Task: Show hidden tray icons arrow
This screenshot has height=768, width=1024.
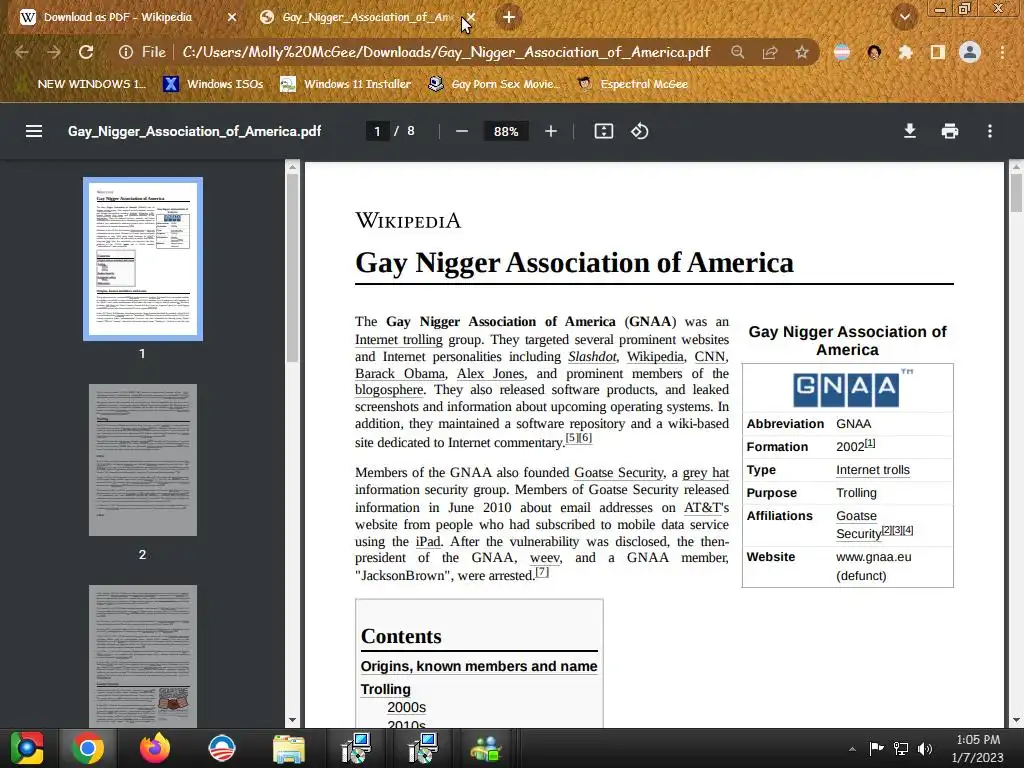Action: (852, 749)
